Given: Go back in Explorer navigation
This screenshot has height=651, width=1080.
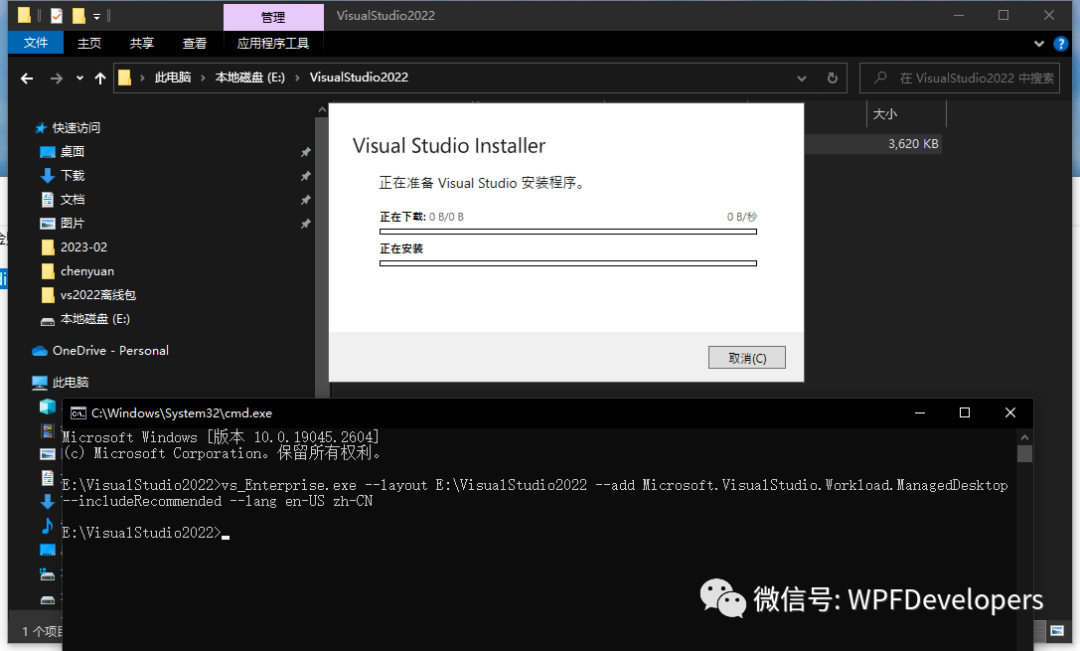Looking at the screenshot, I should (x=27, y=78).
